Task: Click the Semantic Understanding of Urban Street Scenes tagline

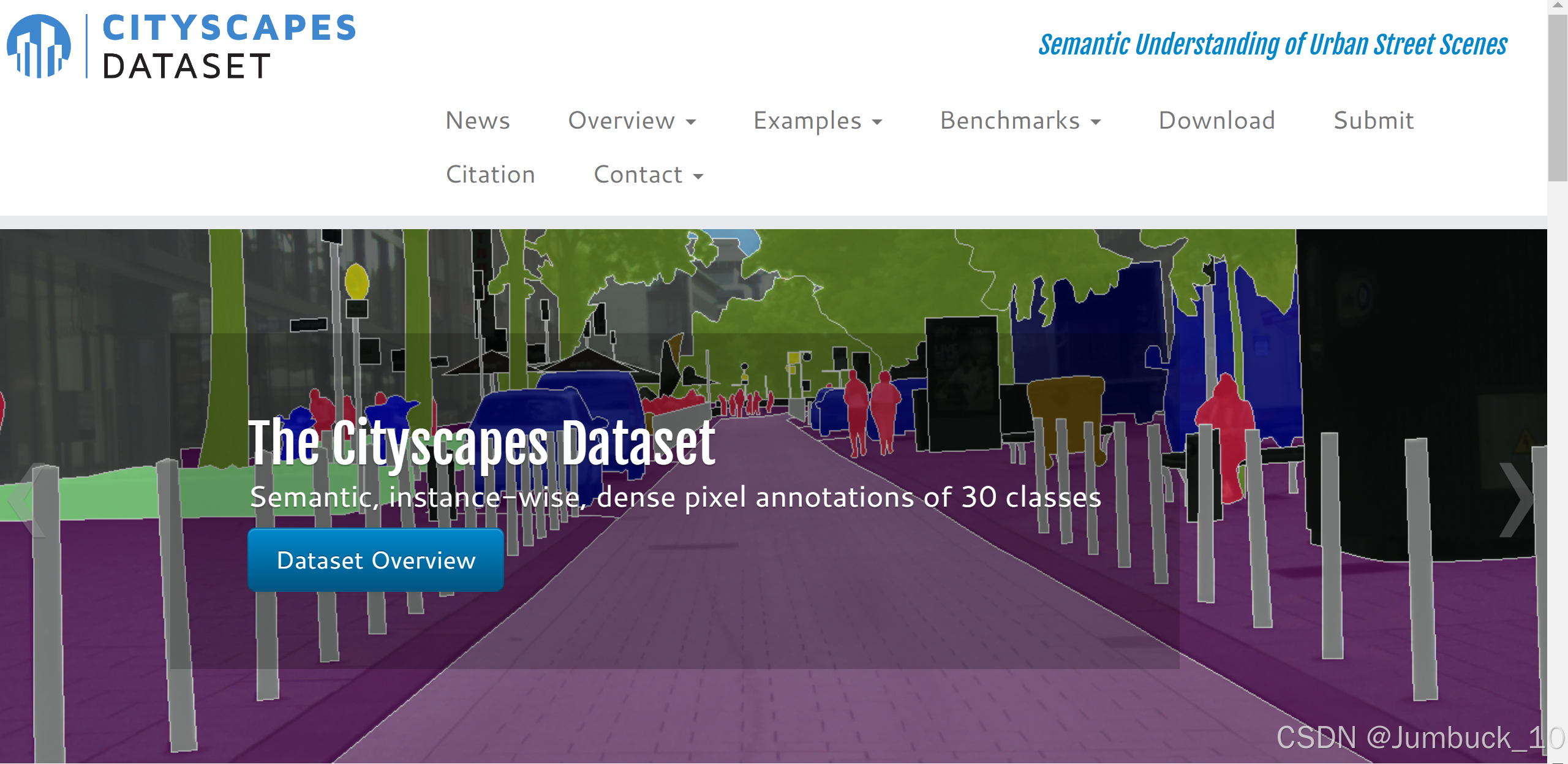Action: pyautogui.click(x=1272, y=45)
